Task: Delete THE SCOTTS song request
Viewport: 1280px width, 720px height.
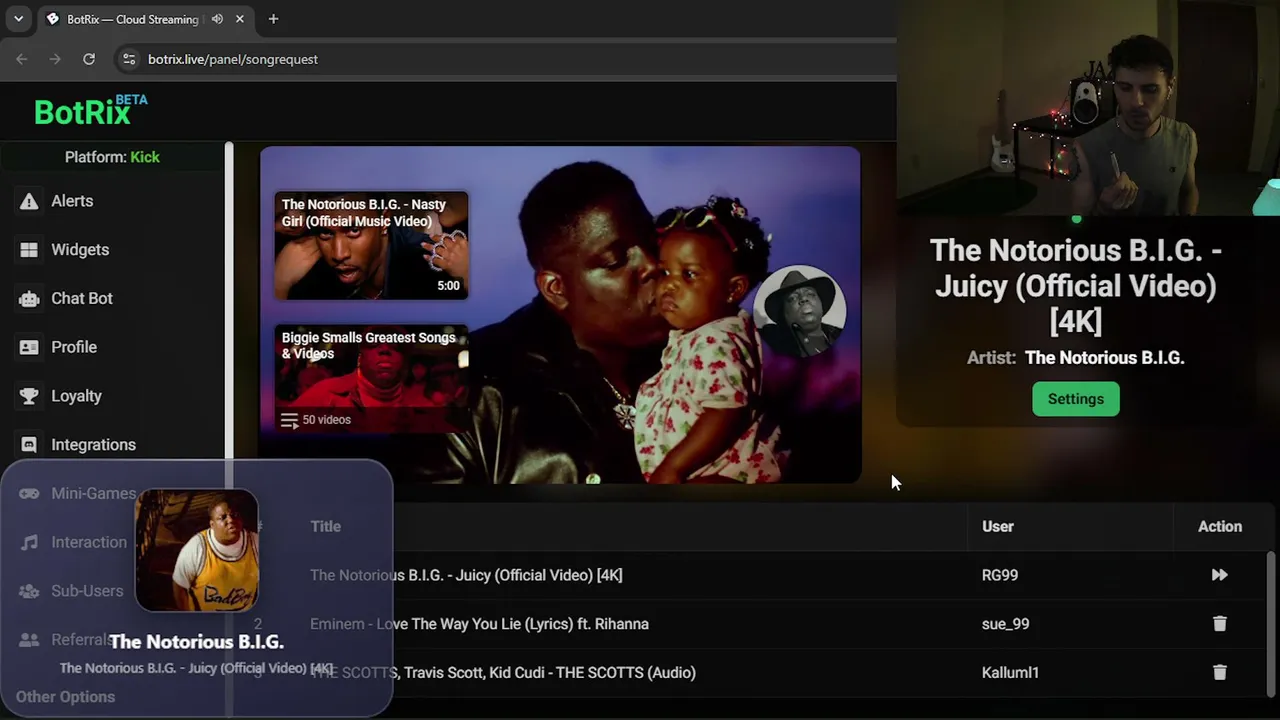Action: pyautogui.click(x=1219, y=673)
